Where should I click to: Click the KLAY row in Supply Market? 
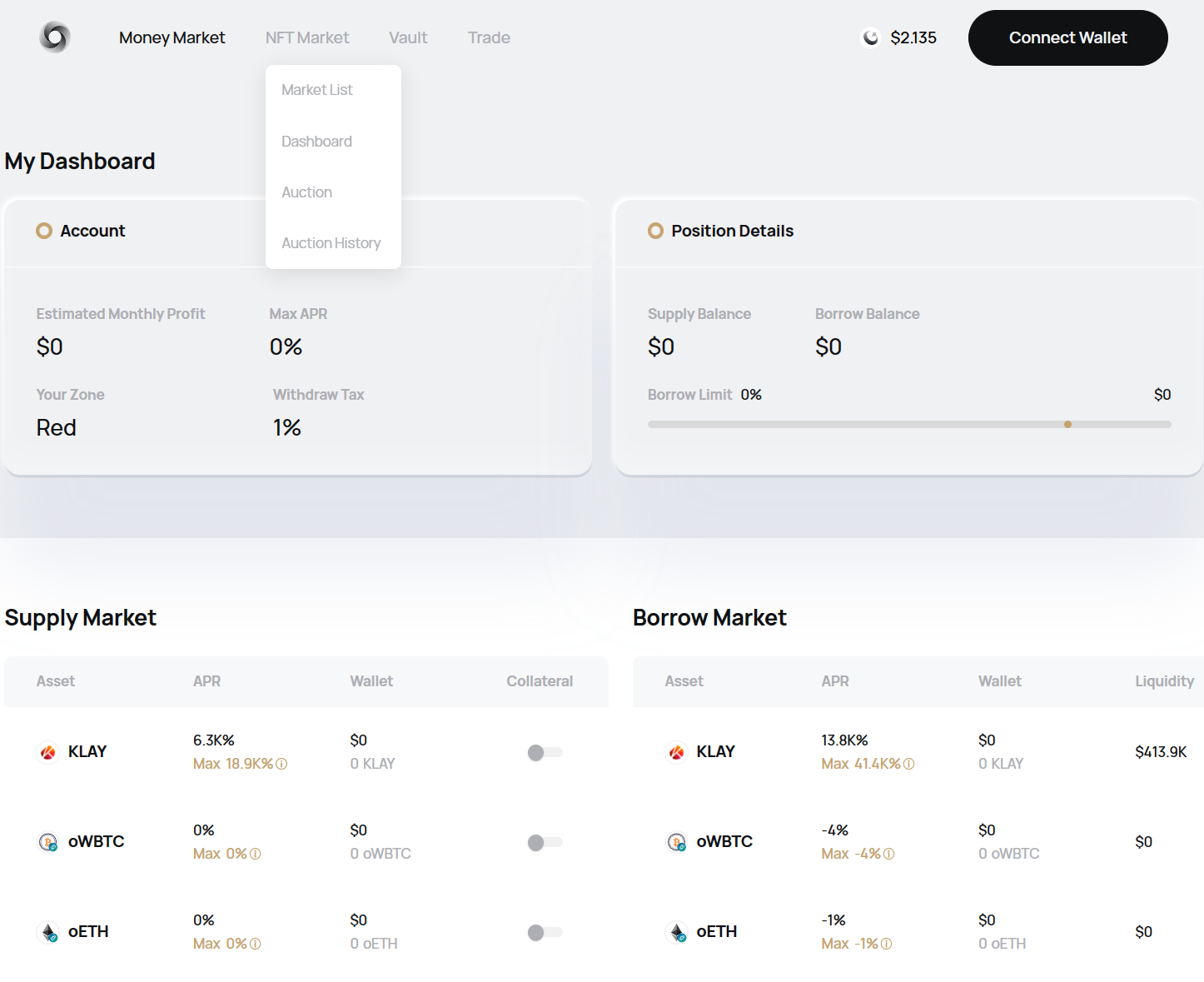[306, 752]
